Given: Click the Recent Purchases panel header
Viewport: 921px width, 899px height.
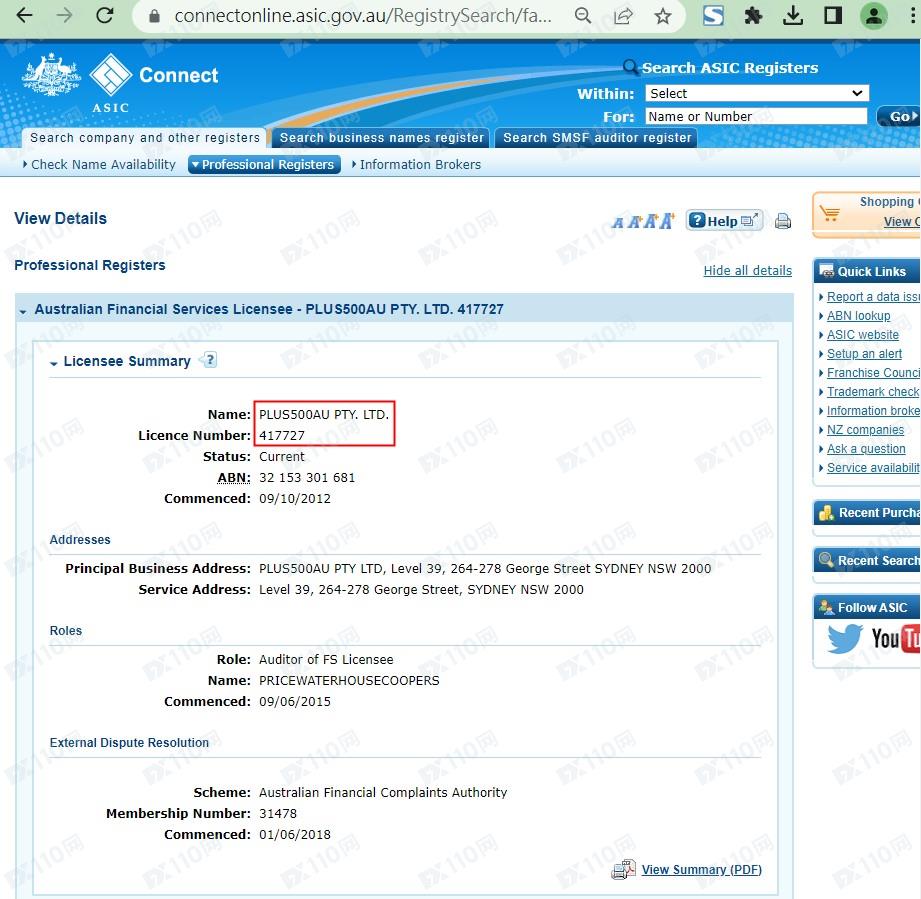Looking at the screenshot, I should (x=867, y=513).
